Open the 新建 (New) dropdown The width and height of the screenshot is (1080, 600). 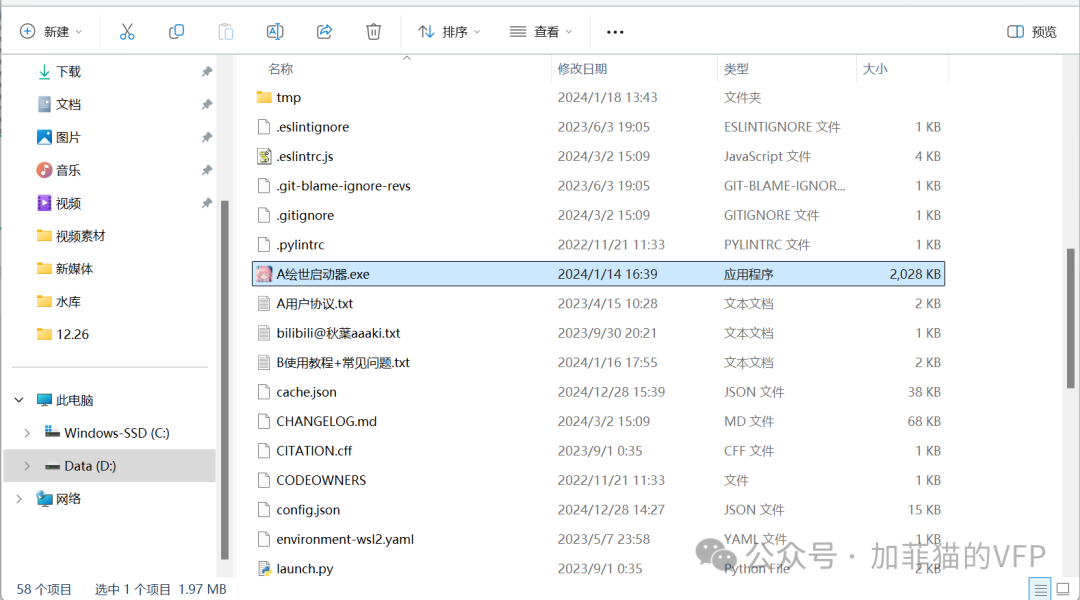51,32
